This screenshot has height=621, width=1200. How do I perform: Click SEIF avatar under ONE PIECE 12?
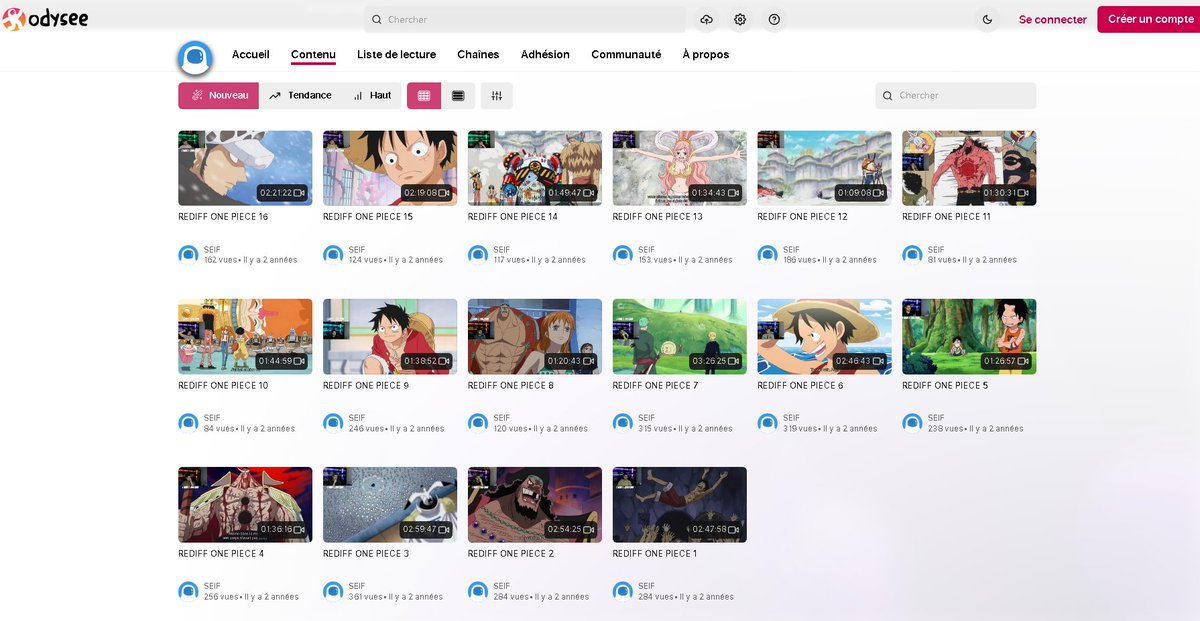[x=767, y=255]
